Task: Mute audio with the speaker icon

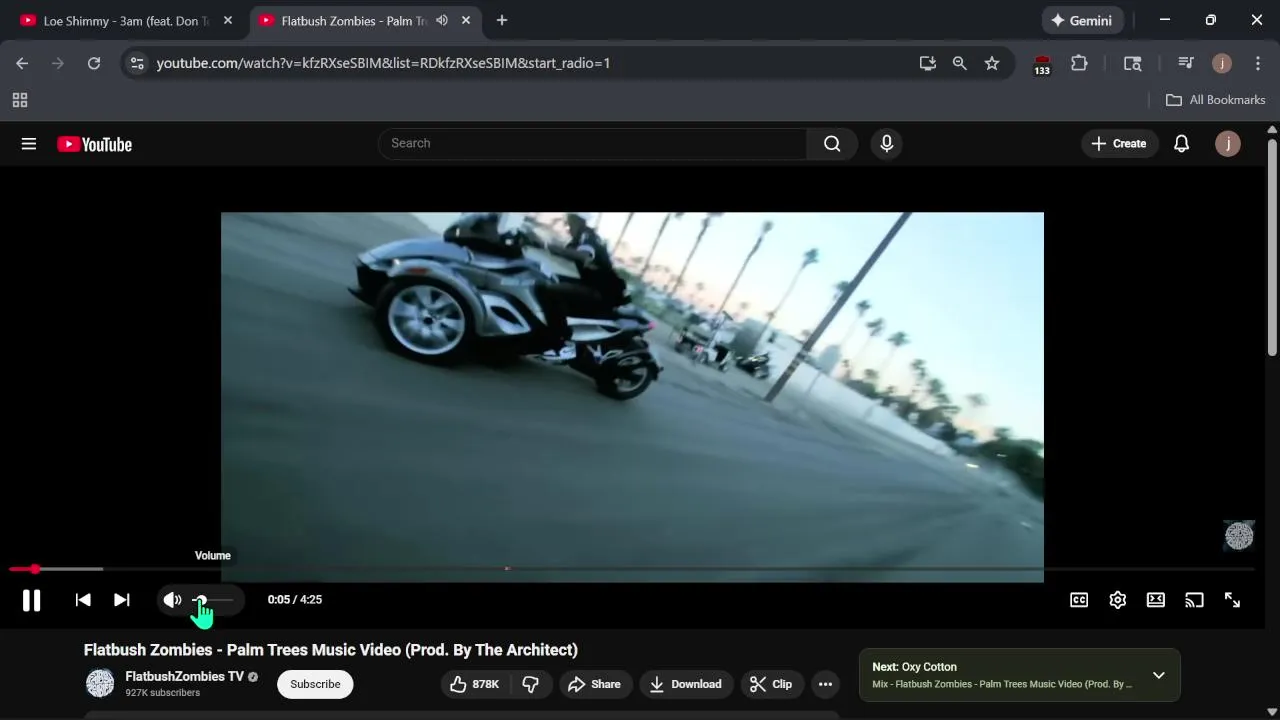Action: click(x=172, y=600)
